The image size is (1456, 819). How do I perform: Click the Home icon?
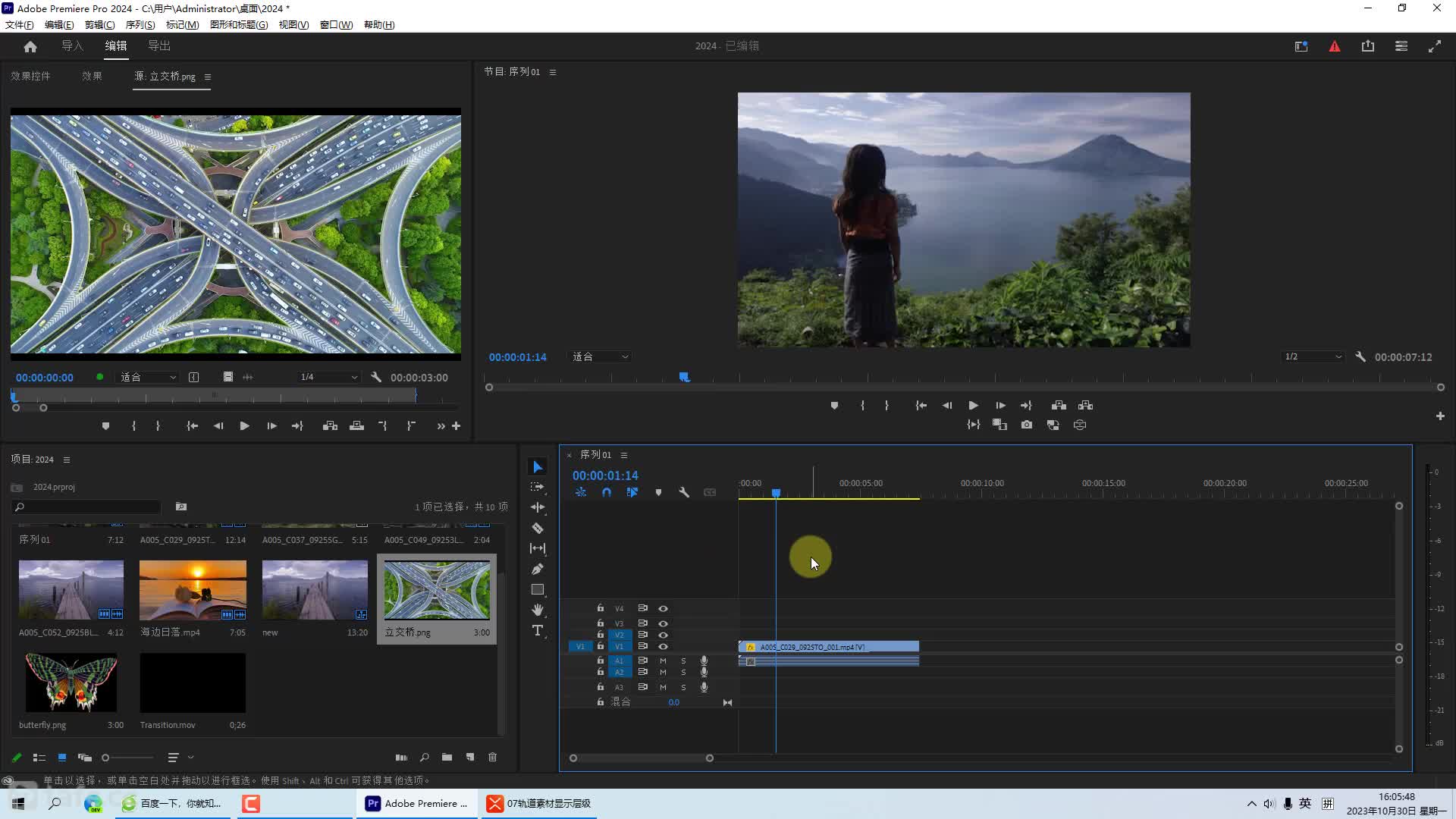30,46
